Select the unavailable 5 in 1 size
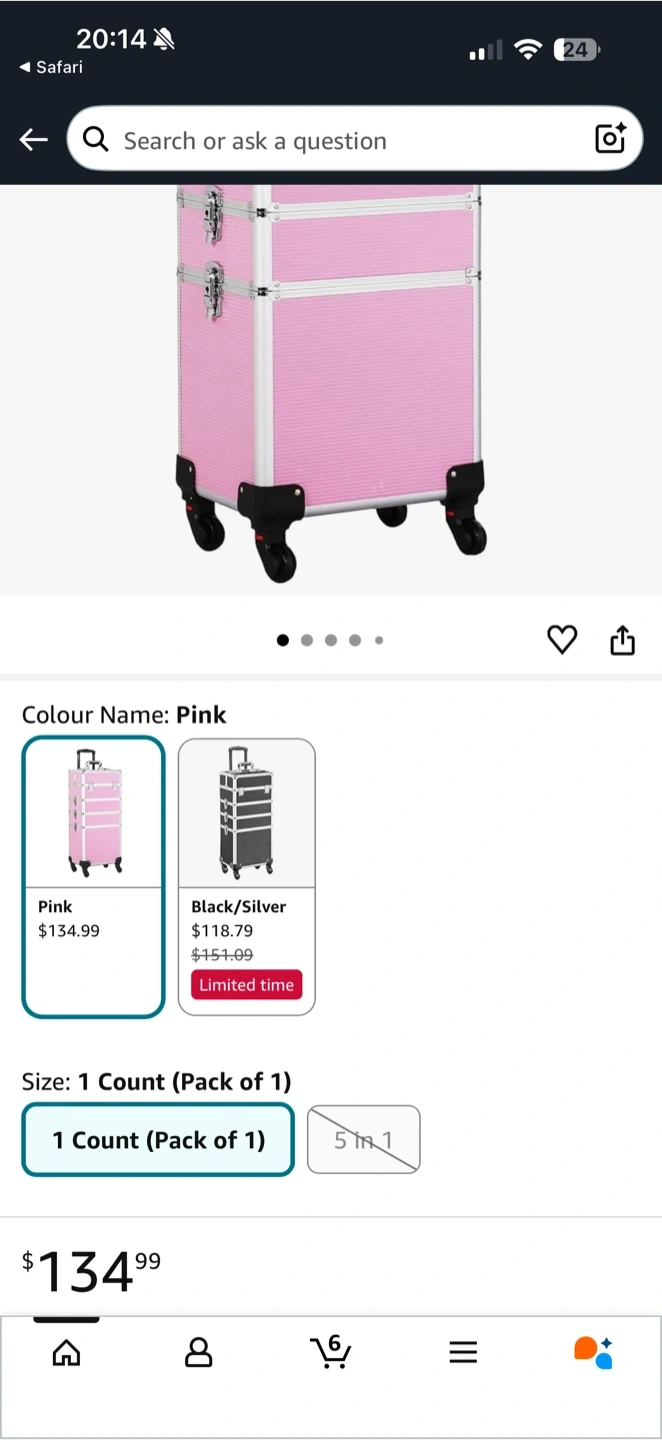 363,1140
